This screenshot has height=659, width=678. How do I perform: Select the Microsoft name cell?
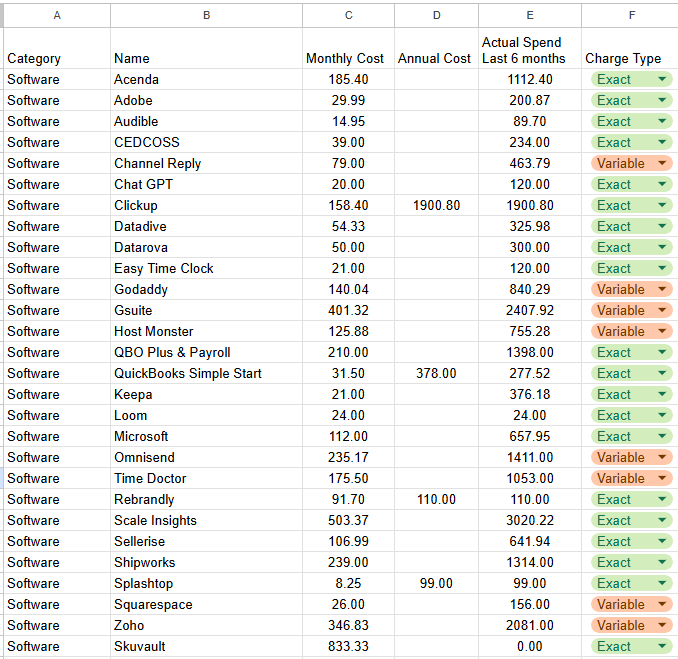207,436
